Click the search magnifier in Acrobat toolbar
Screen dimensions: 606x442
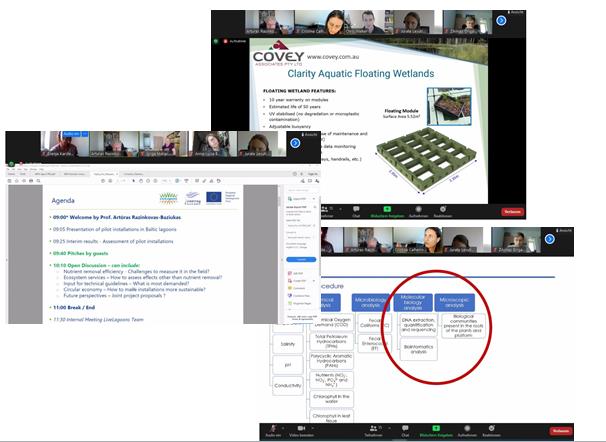38,181
